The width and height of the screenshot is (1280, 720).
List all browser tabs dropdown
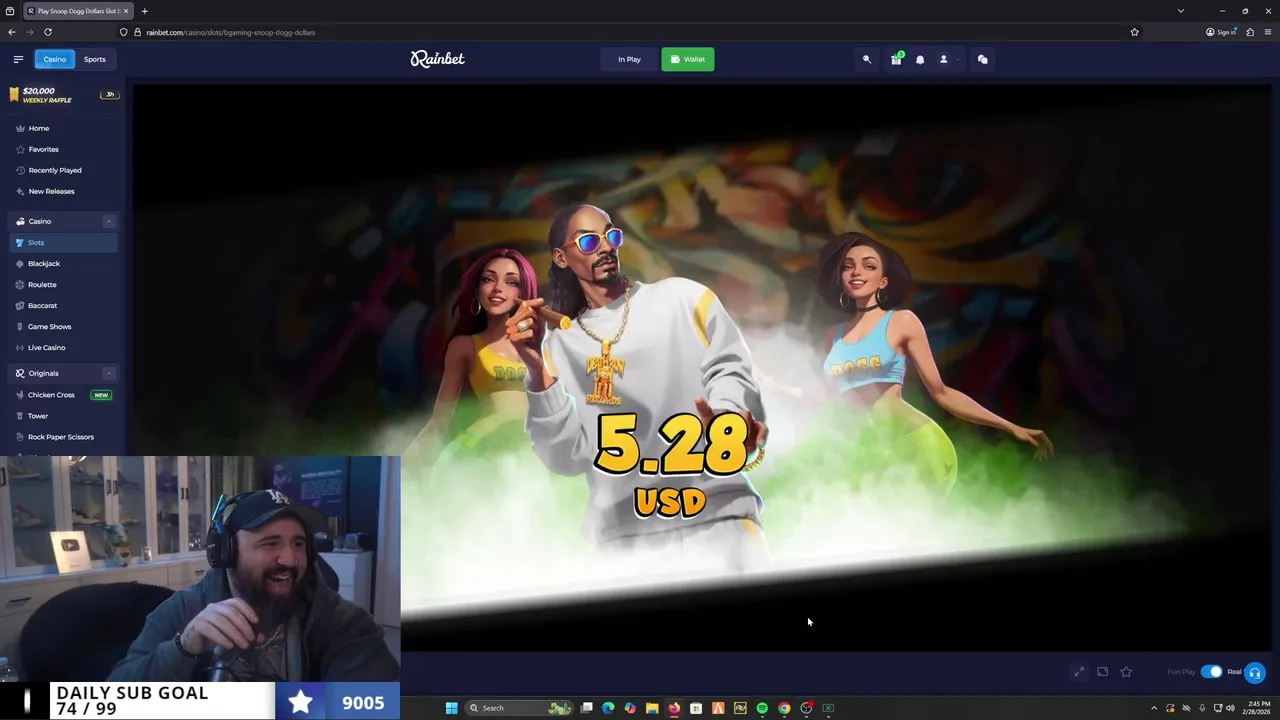(1181, 11)
